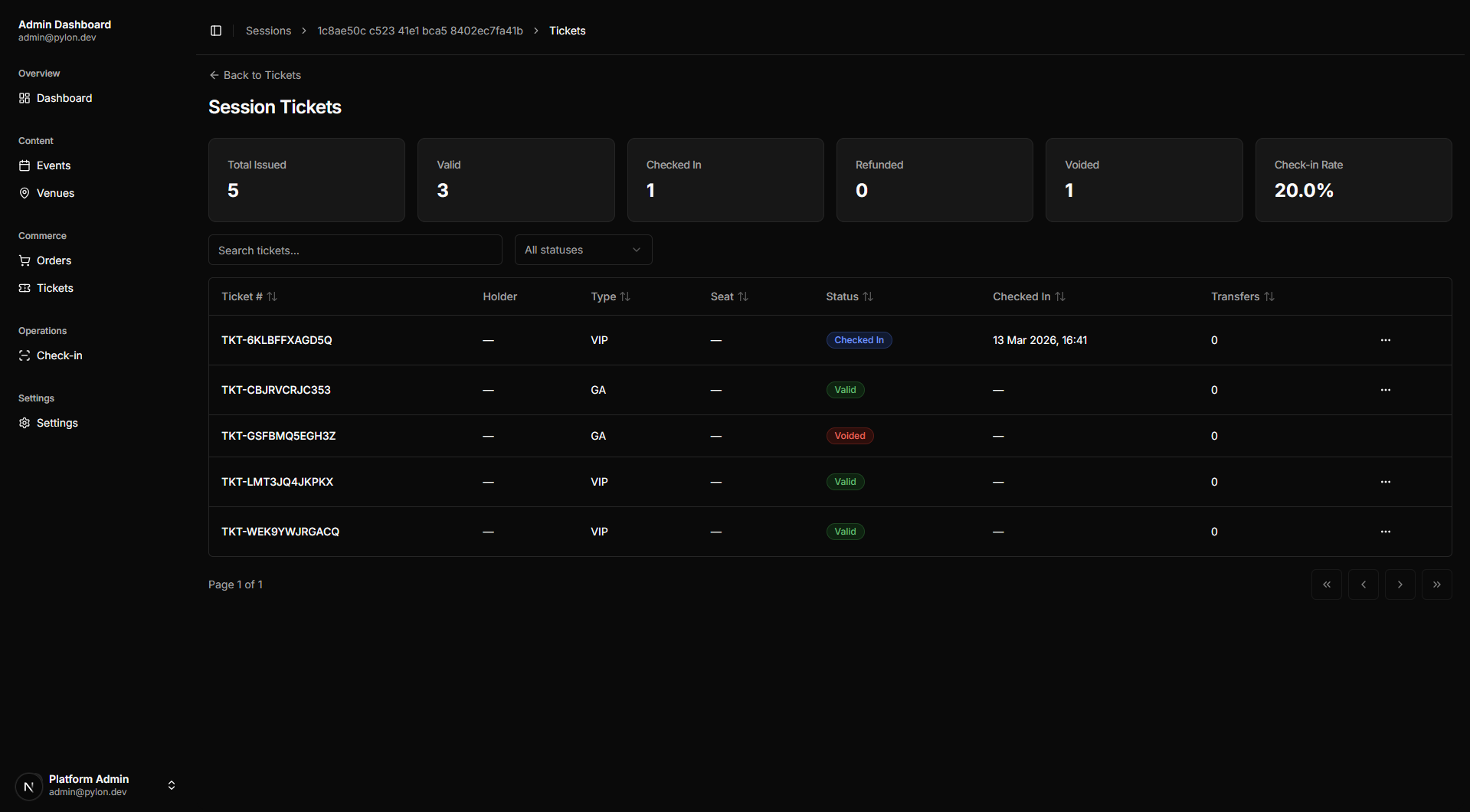Click the session ID breadcrumb
Viewport: 1470px width, 812px height.
click(x=420, y=31)
